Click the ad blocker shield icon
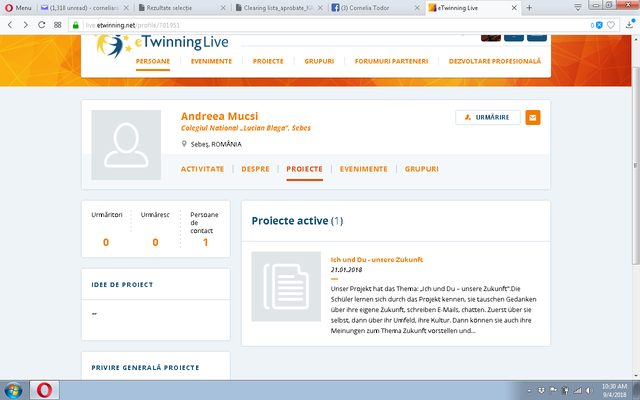Image resolution: width=640 pixels, height=400 pixels. tap(599, 25)
